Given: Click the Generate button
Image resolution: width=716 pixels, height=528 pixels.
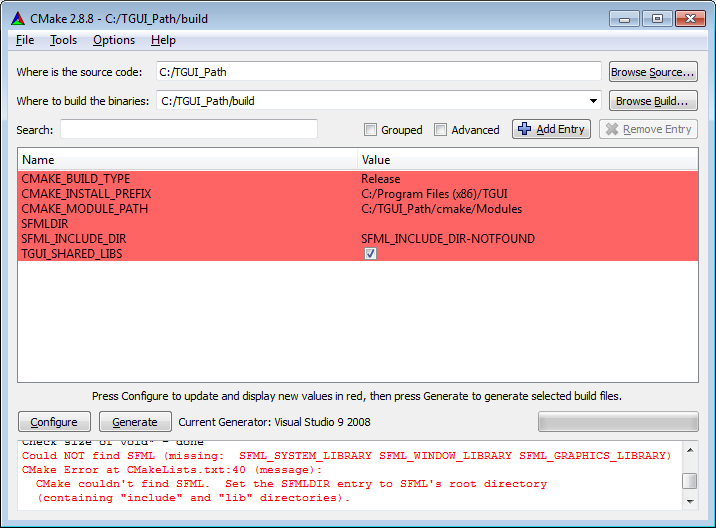Looking at the screenshot, I should (x=135, y=422).
